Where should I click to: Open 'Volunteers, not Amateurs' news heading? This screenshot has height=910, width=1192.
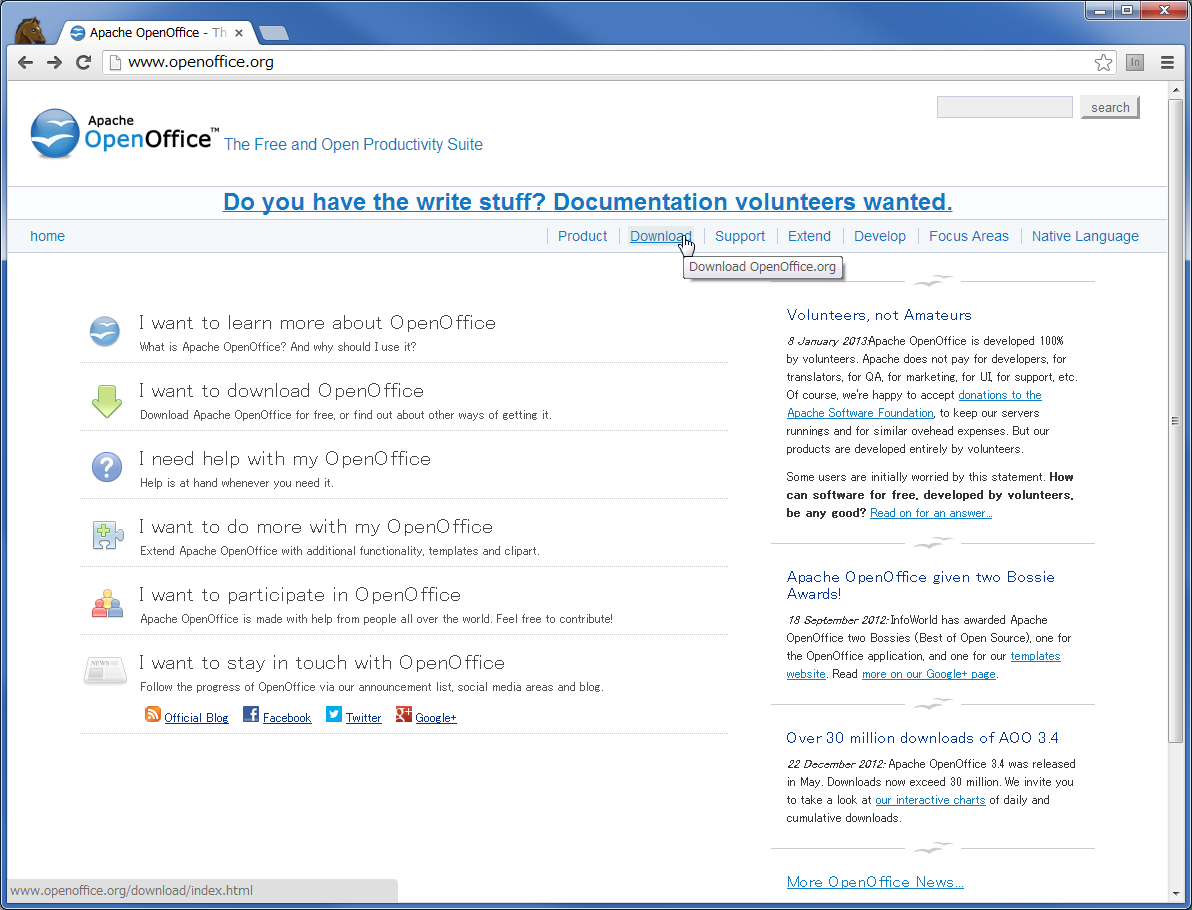[879, 315]
